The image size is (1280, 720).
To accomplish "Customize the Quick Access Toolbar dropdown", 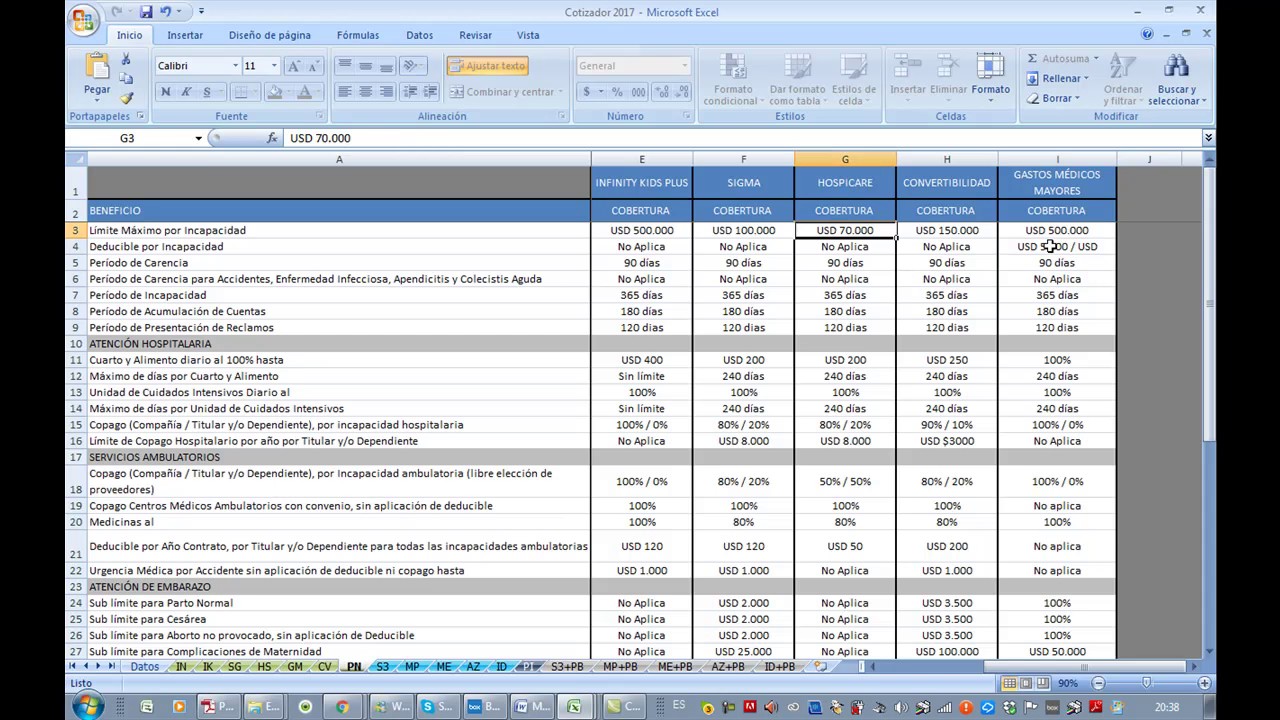I will pos(201,12).
